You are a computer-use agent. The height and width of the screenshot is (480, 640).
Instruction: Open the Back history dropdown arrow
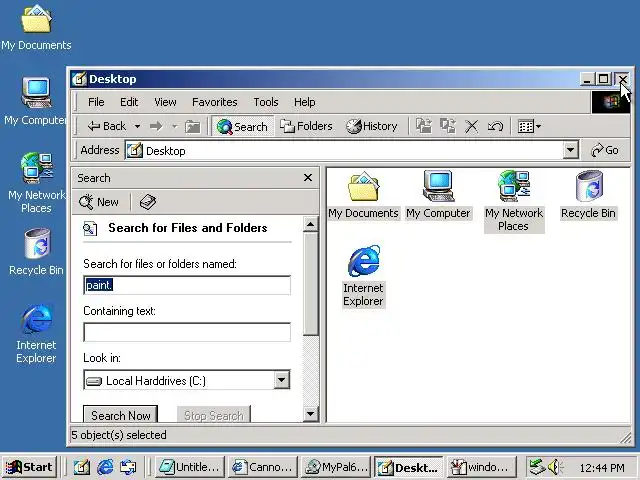tap(138, 127)
